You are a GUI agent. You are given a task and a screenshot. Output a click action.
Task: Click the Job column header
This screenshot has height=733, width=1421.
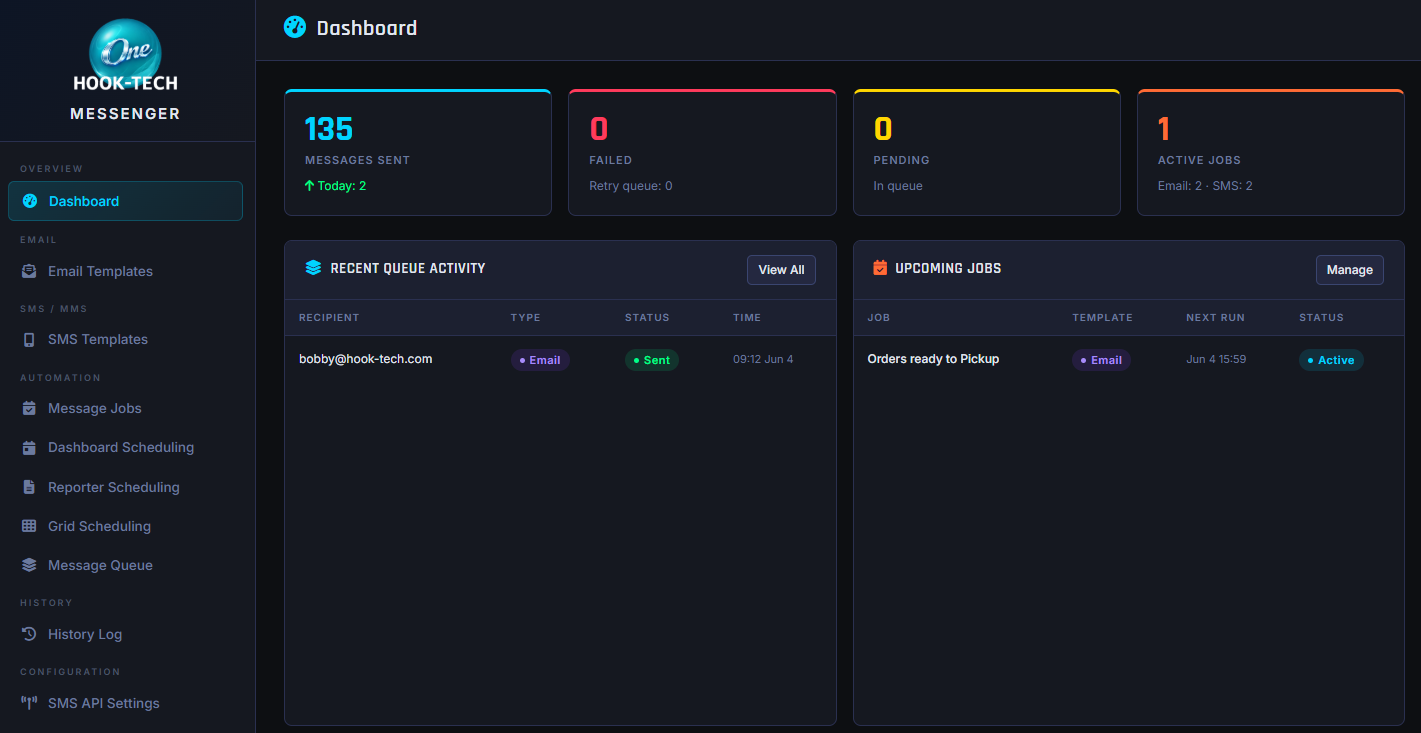878,318
